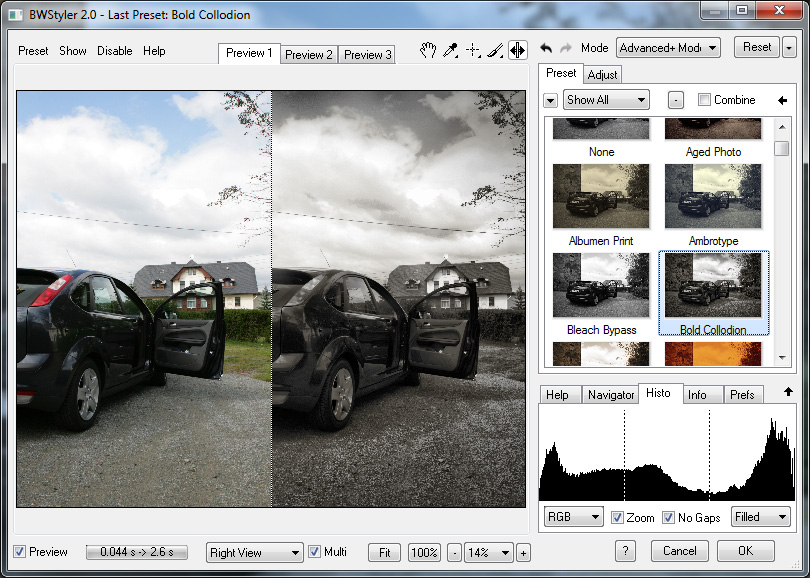Disable the Multi checkbox
Screen dimensions: 810x578
coord(315,552)
